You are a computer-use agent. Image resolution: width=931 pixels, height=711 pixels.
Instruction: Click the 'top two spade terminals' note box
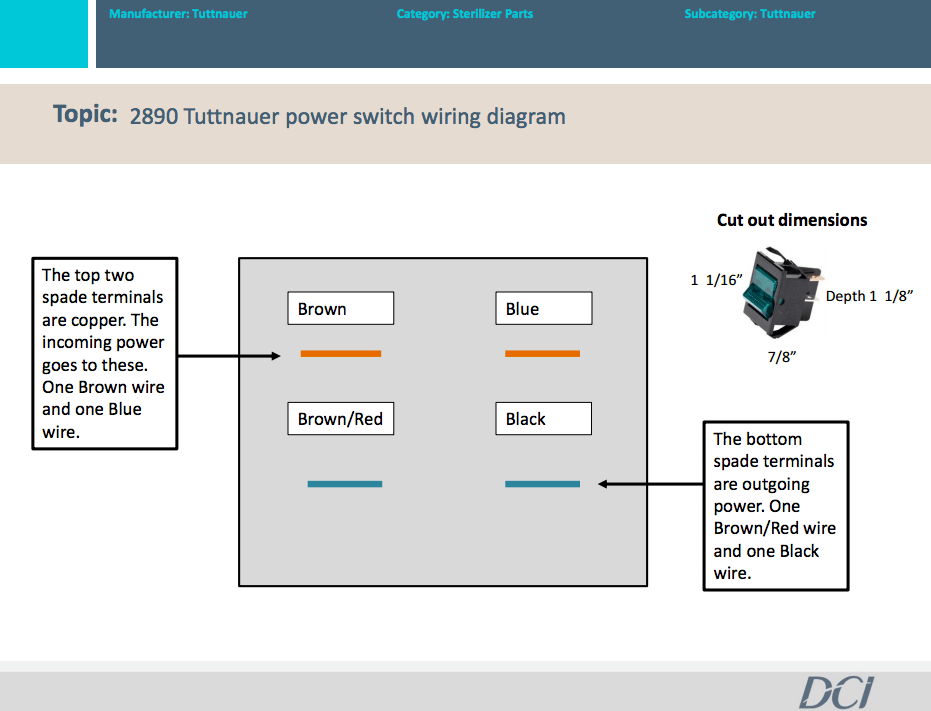point(105,353)
